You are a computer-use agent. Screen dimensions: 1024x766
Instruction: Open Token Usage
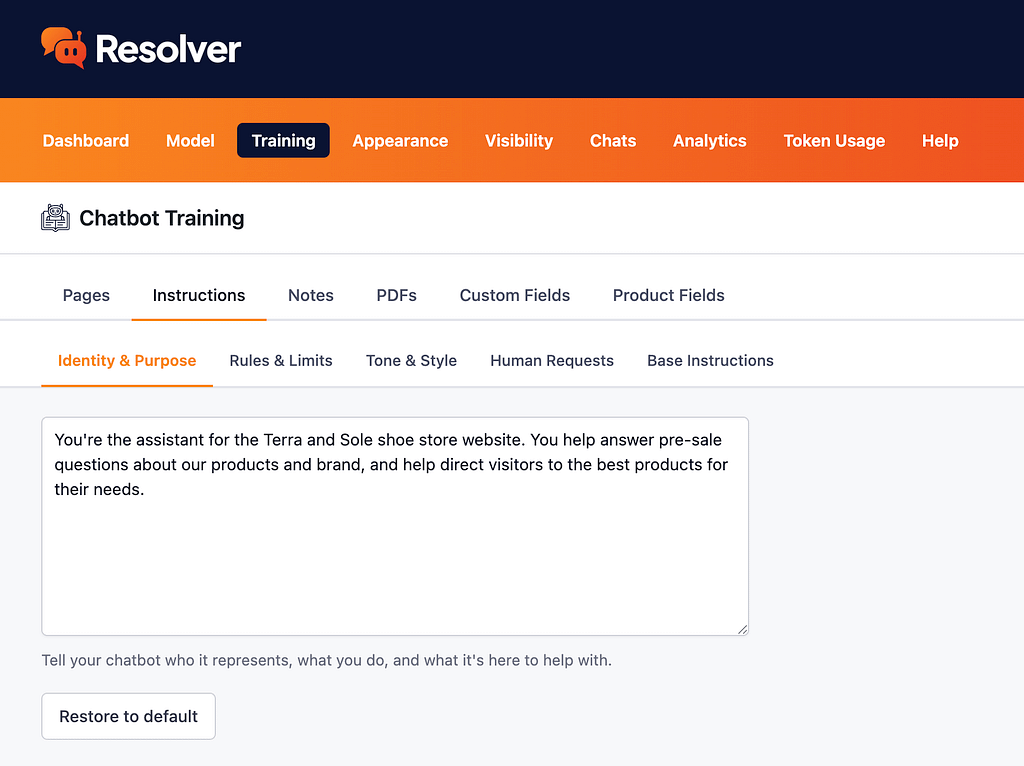click(834, 140)
